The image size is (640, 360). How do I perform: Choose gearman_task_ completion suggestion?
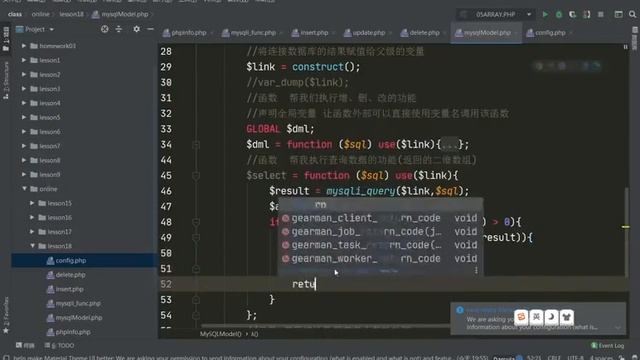380,245
